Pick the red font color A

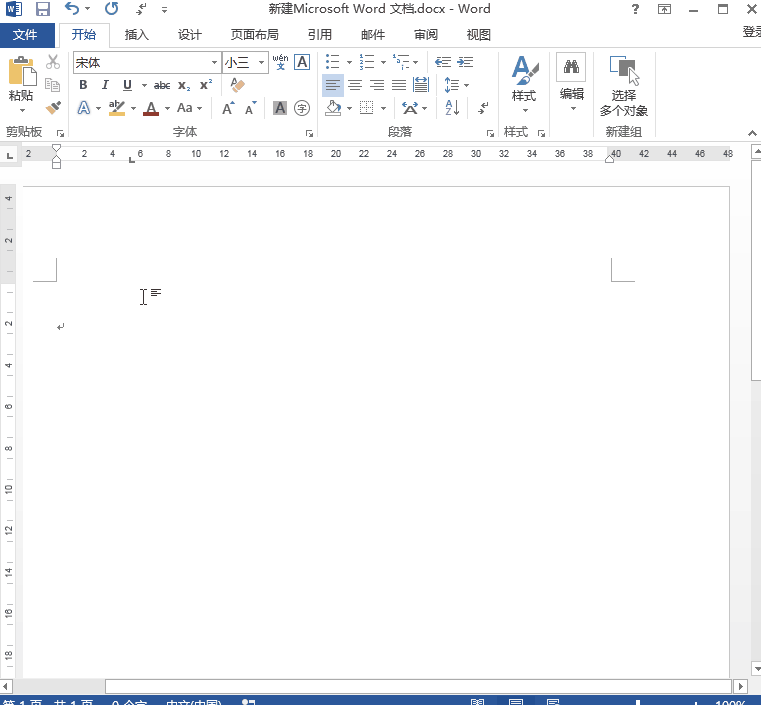click(x=151, y=108)
